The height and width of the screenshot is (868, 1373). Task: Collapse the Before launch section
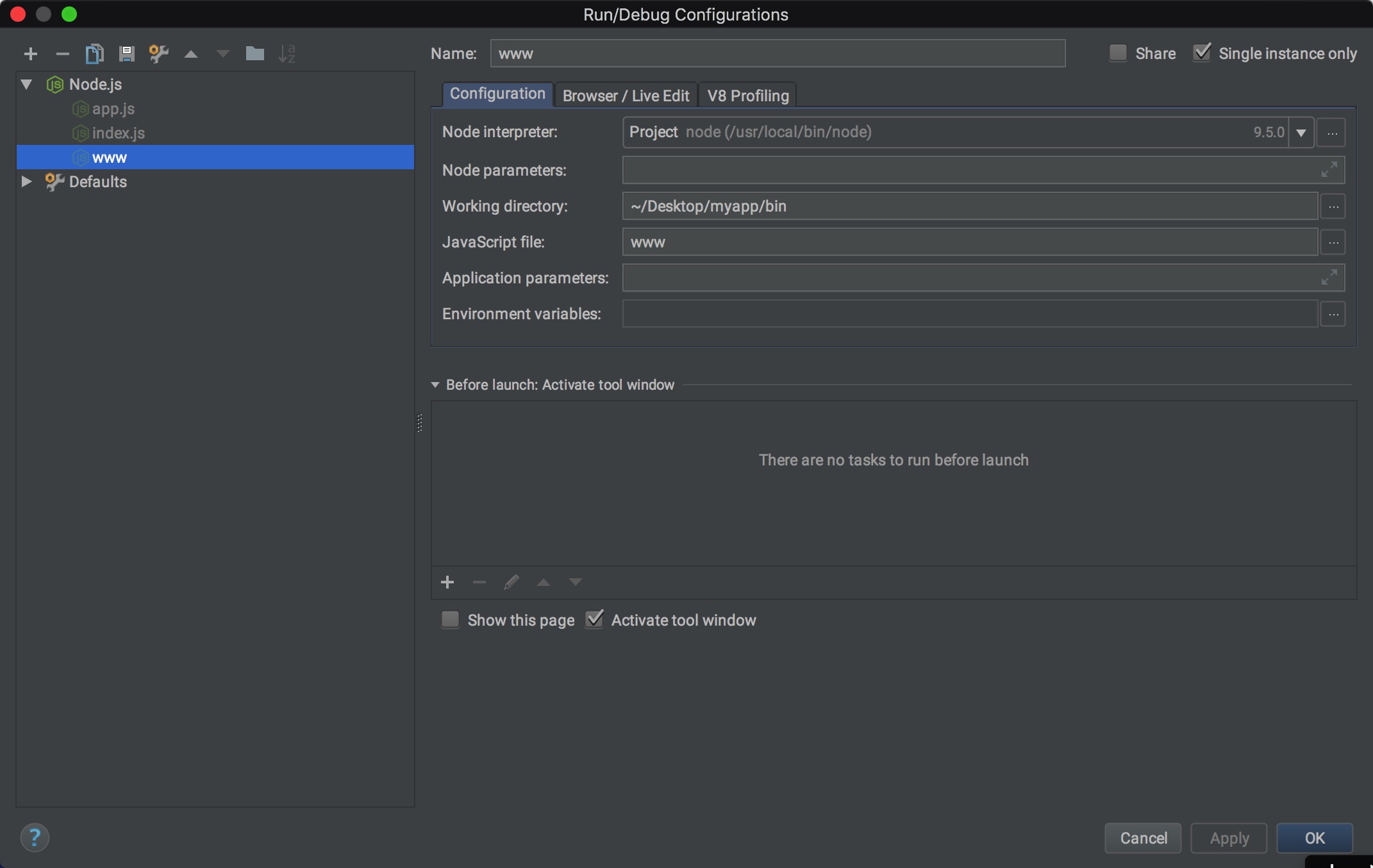pos(435,385)
